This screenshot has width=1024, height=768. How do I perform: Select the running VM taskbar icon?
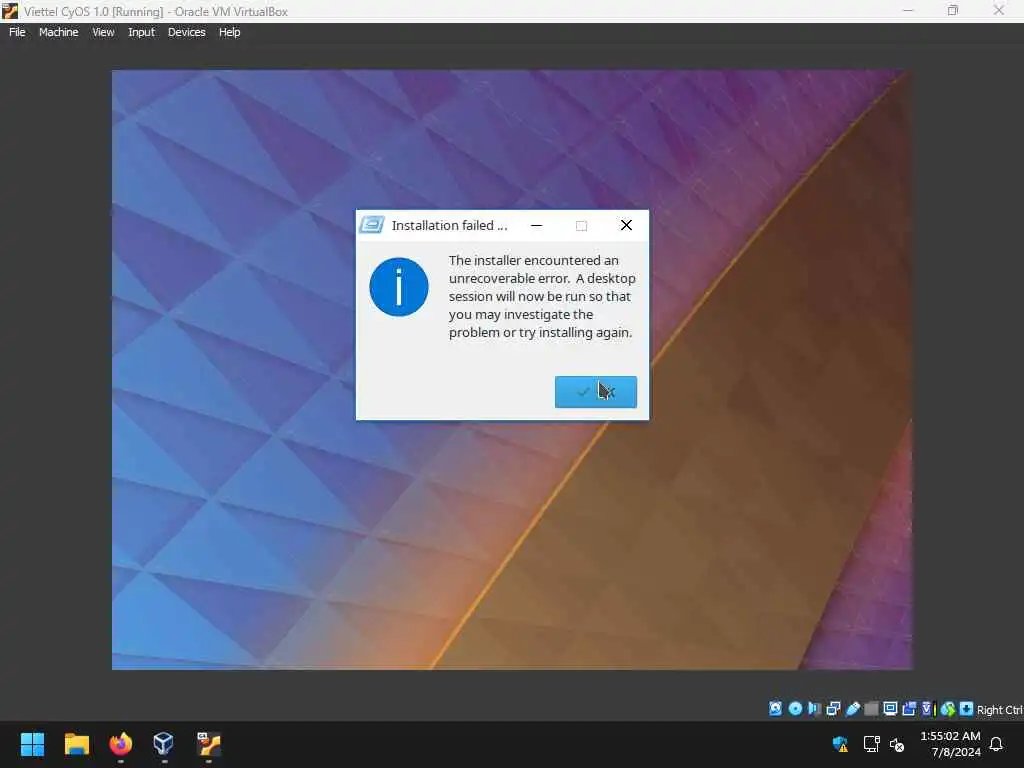[x=208, y=744]
